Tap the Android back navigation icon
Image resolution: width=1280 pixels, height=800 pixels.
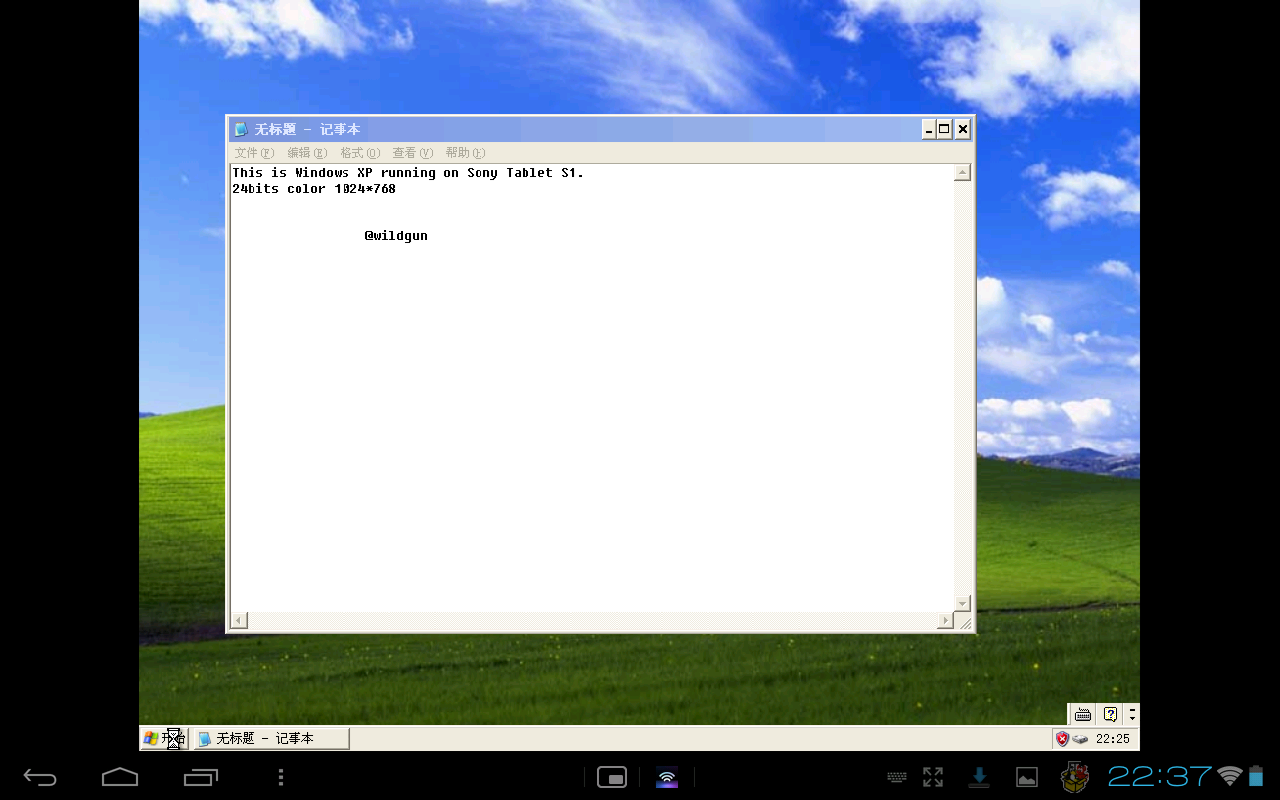point(40,777)
